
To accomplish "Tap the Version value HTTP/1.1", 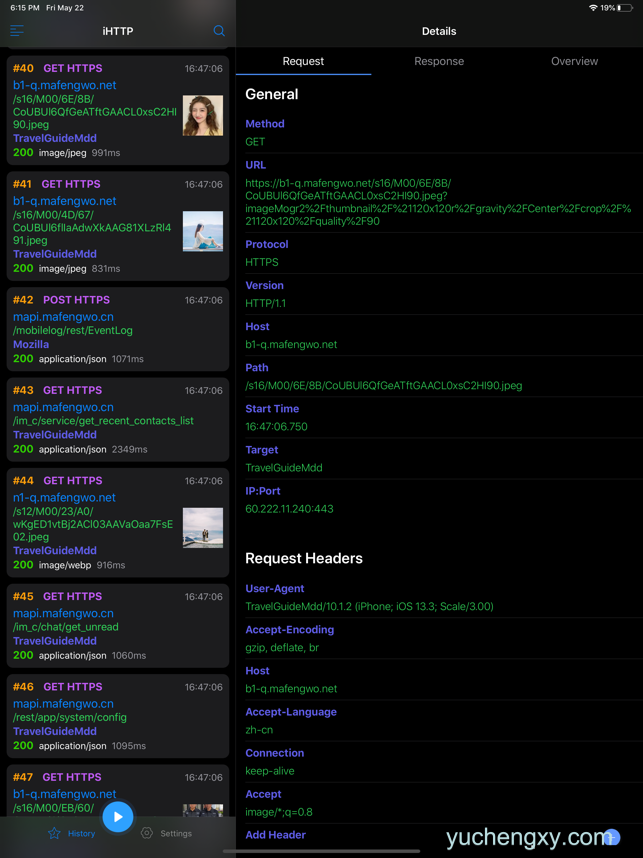I will (x=265, y=303).
